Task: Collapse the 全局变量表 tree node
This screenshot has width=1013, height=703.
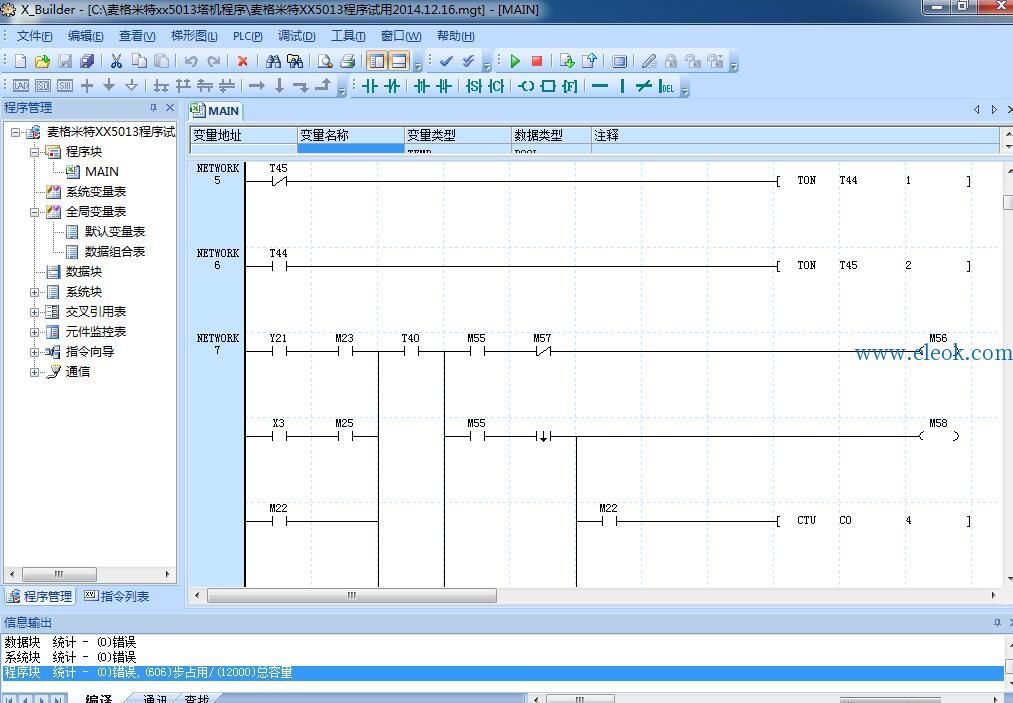Action: tap(34, 212)
